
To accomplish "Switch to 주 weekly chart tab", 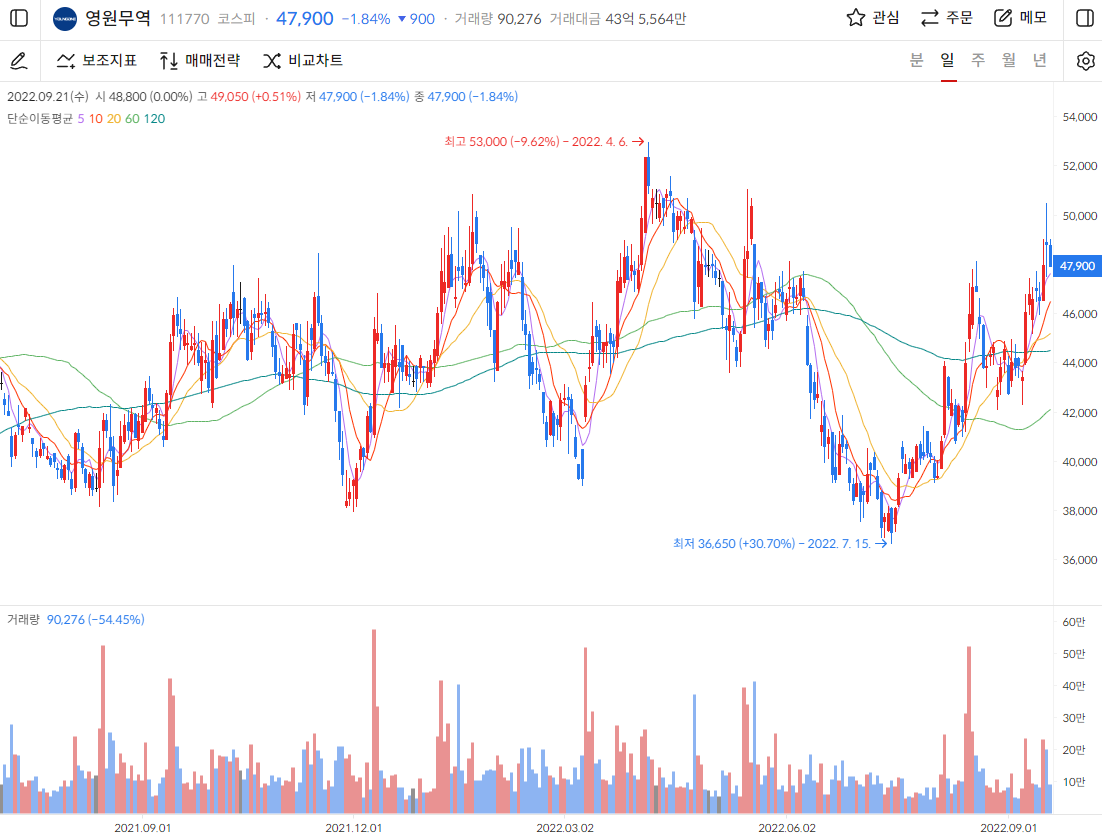I will tap(978, 60).
